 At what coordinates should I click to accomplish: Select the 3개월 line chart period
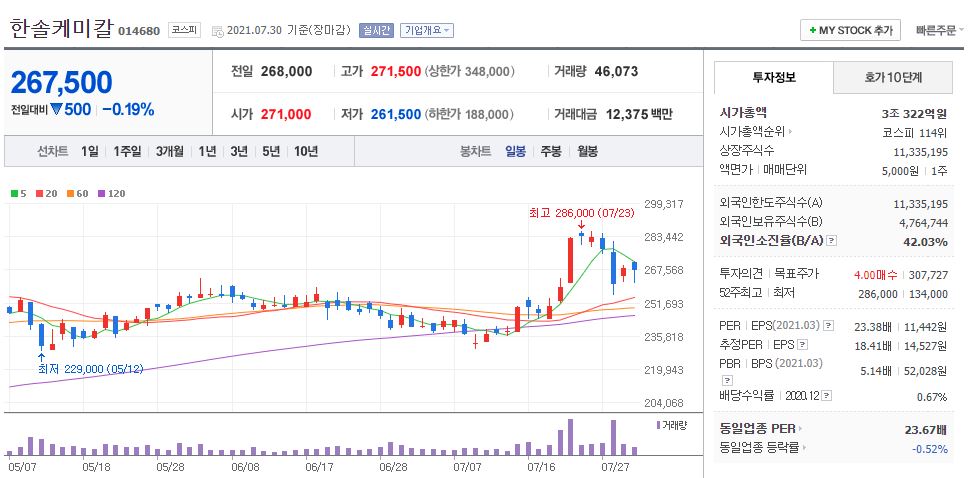(x=169, y=152)
